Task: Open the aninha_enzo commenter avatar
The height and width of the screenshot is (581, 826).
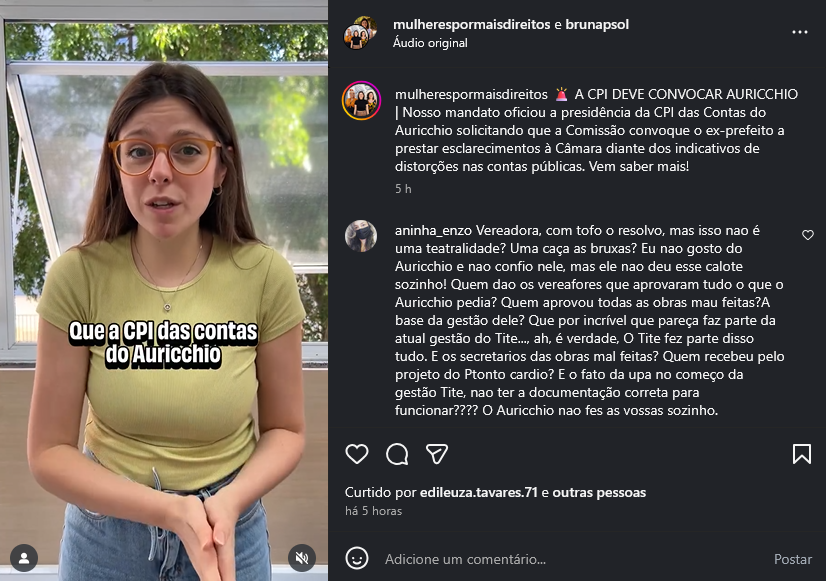Action: click(361, 236)
